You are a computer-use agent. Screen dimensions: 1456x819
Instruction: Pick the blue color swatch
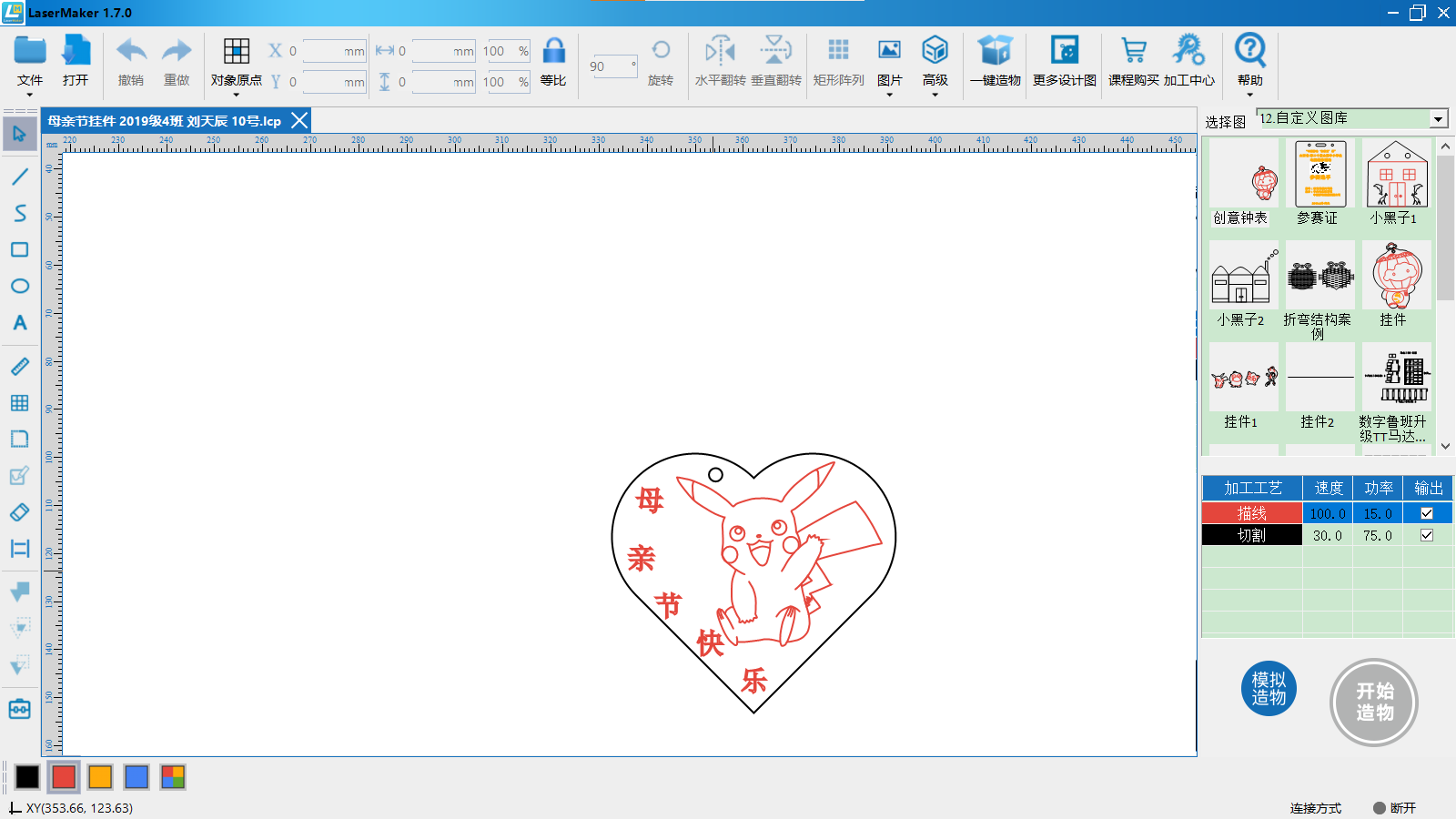pyautogui.click(x=136, y=776)
